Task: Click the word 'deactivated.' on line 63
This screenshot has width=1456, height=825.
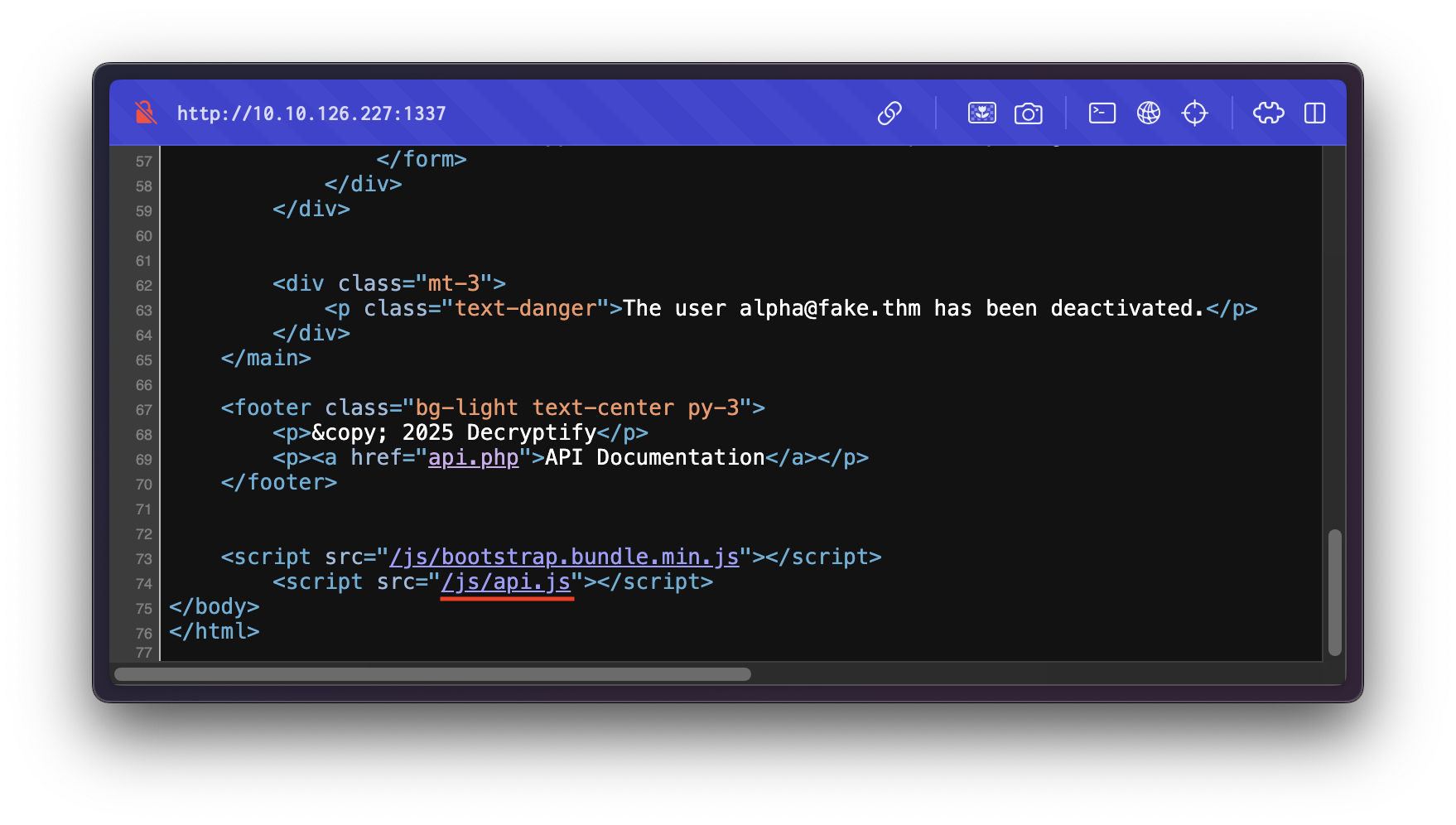Action: point(1128,308)
